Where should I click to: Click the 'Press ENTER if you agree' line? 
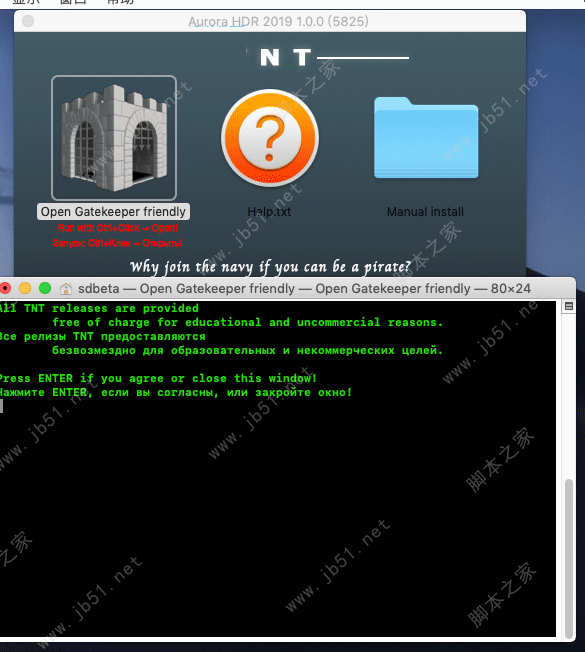click(158, 378)
